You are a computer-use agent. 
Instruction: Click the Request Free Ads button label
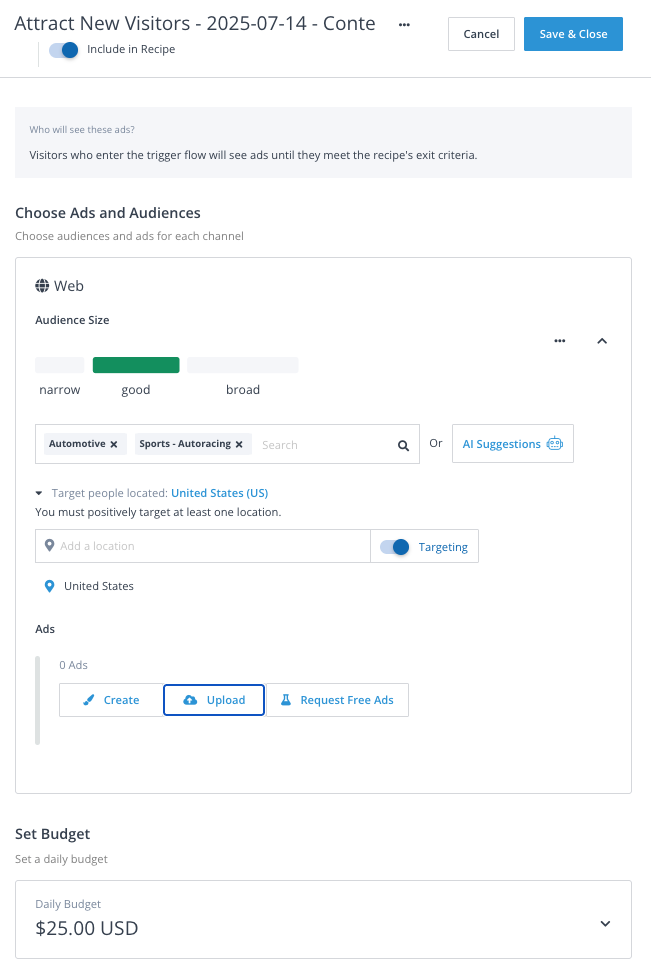347,700
